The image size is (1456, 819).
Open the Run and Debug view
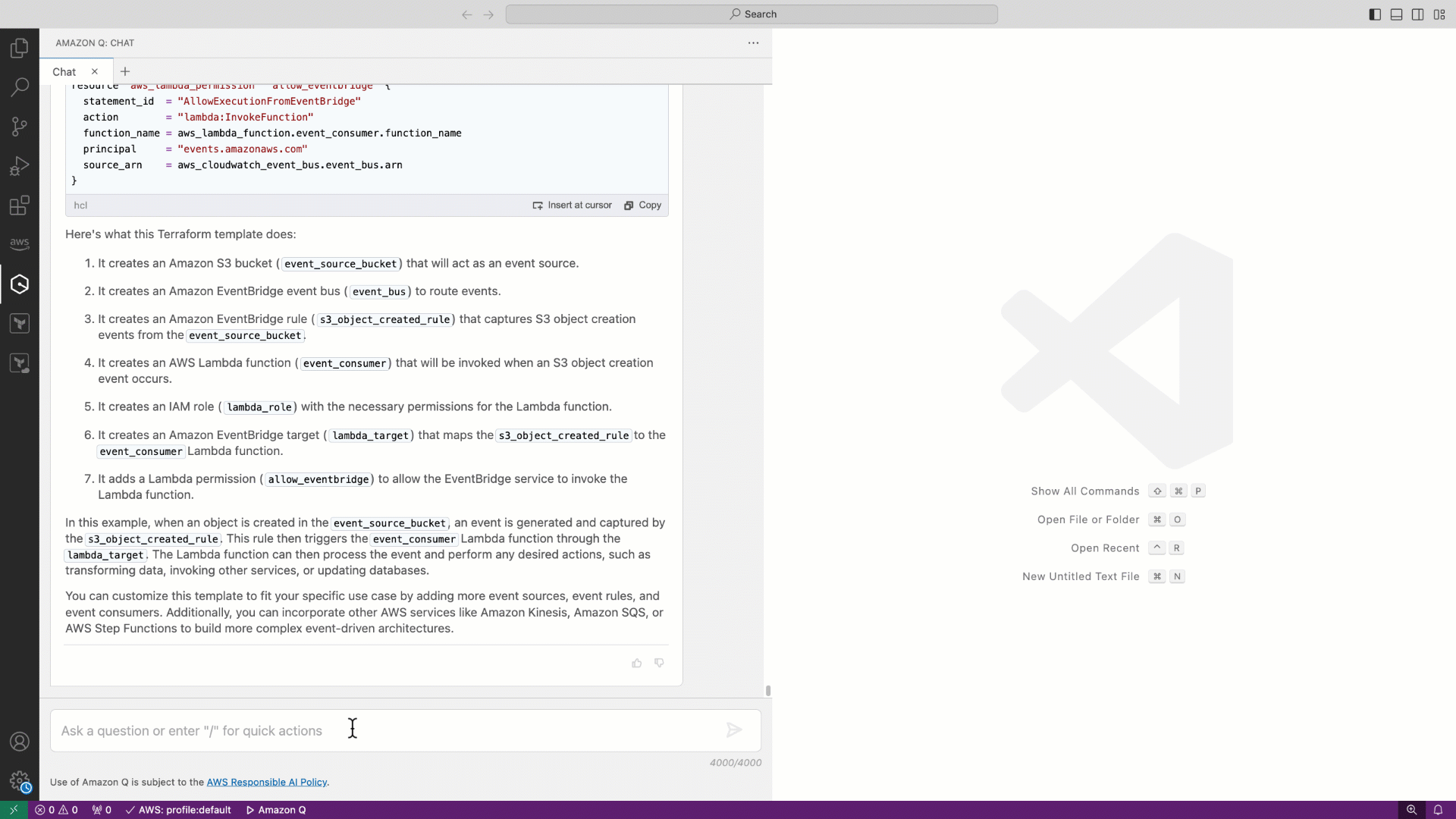20,166
